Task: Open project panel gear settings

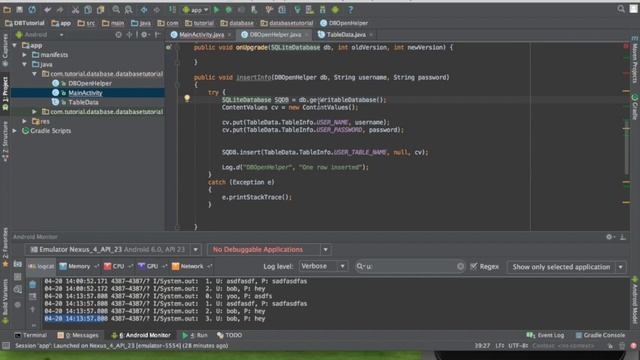Action: (144, 35)
